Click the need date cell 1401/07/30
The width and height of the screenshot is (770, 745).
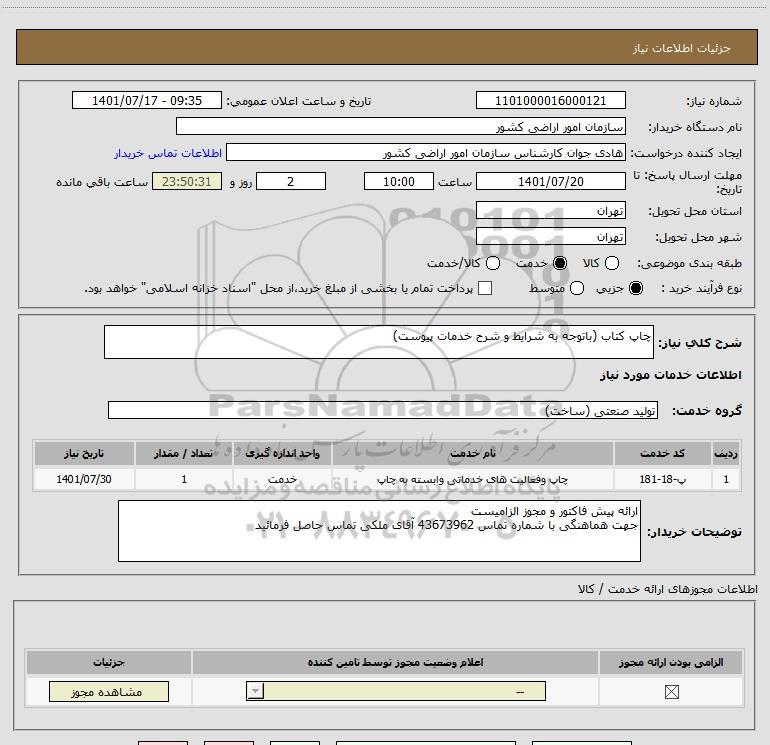point(84,479)
